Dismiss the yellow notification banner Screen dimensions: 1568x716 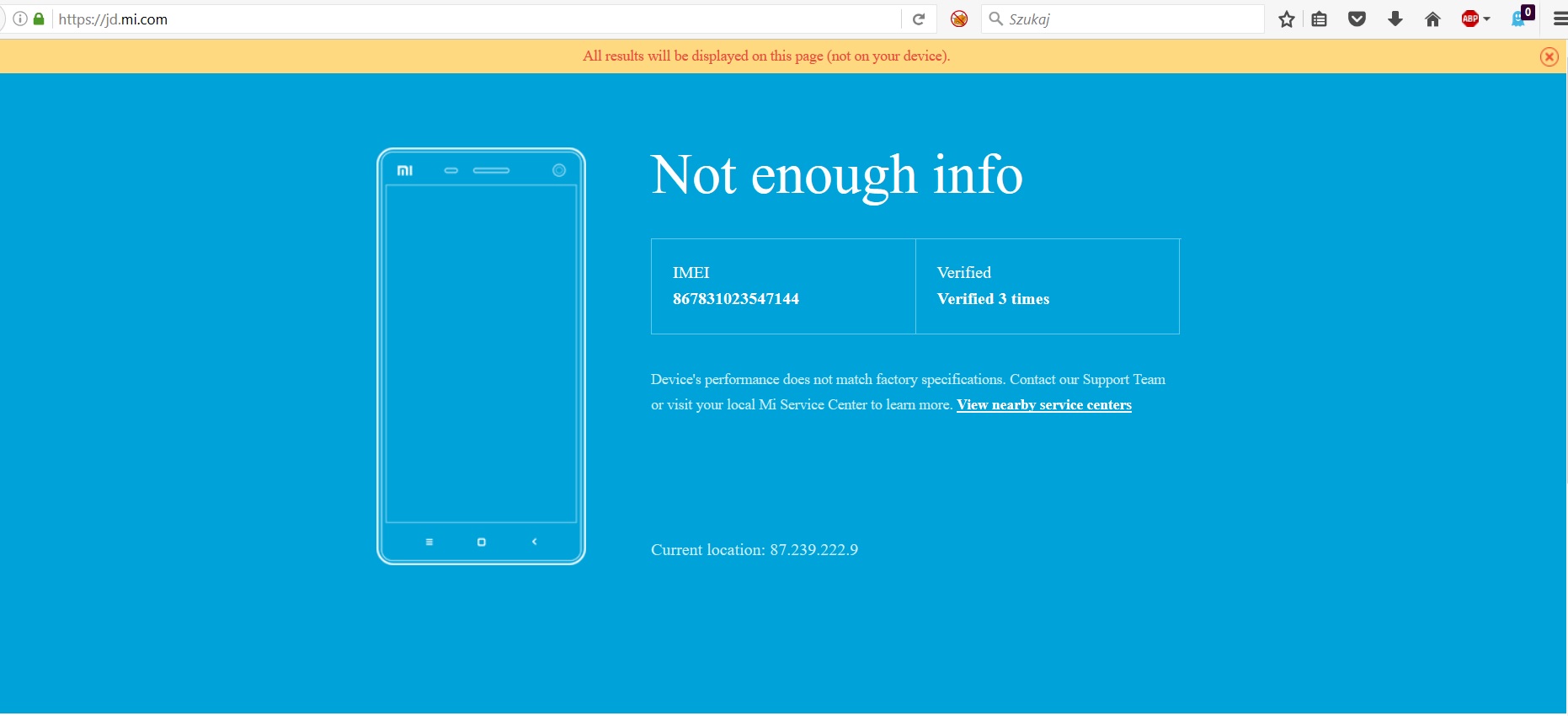[1549, 56]
